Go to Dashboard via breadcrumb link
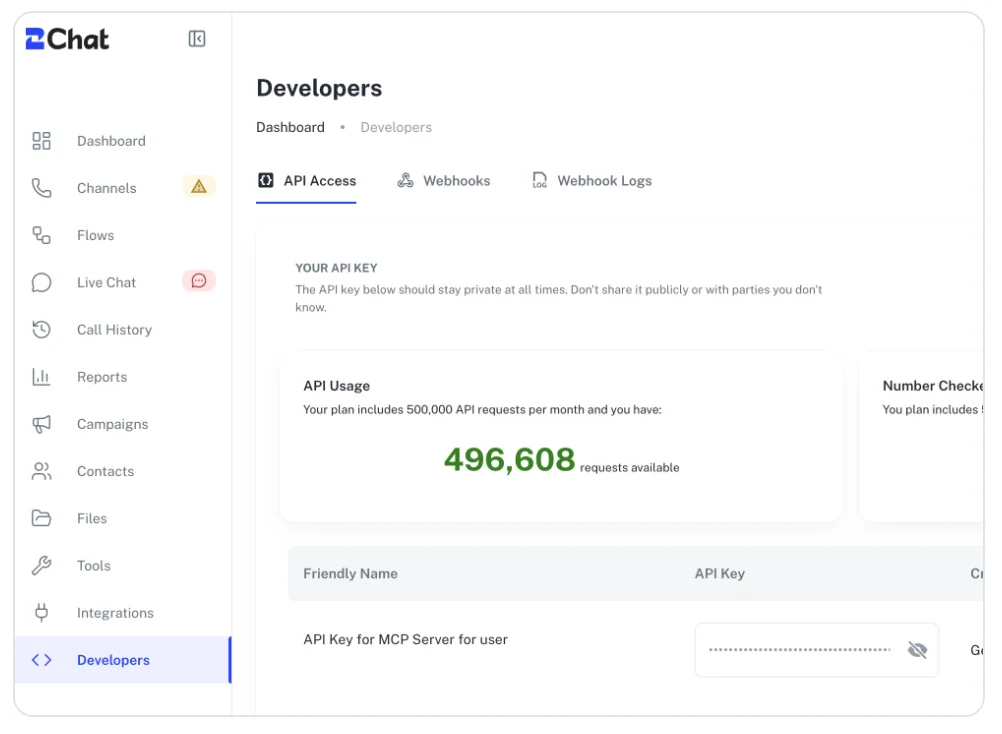 click(x=290, y=127)
